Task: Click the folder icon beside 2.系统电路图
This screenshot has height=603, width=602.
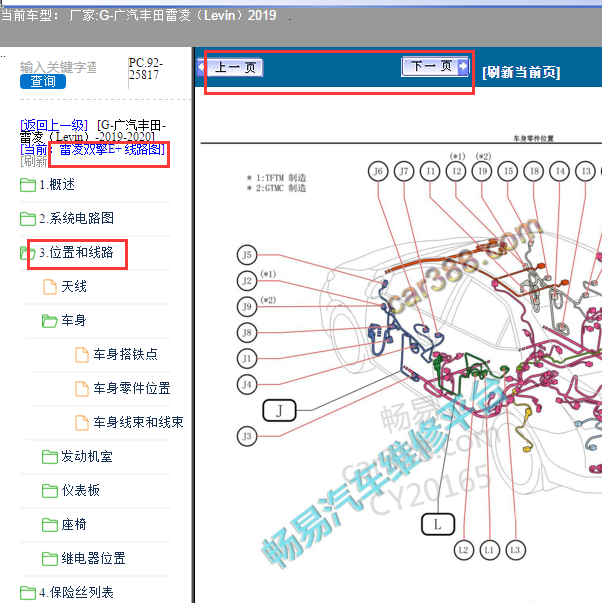Action: pos(28,219)
